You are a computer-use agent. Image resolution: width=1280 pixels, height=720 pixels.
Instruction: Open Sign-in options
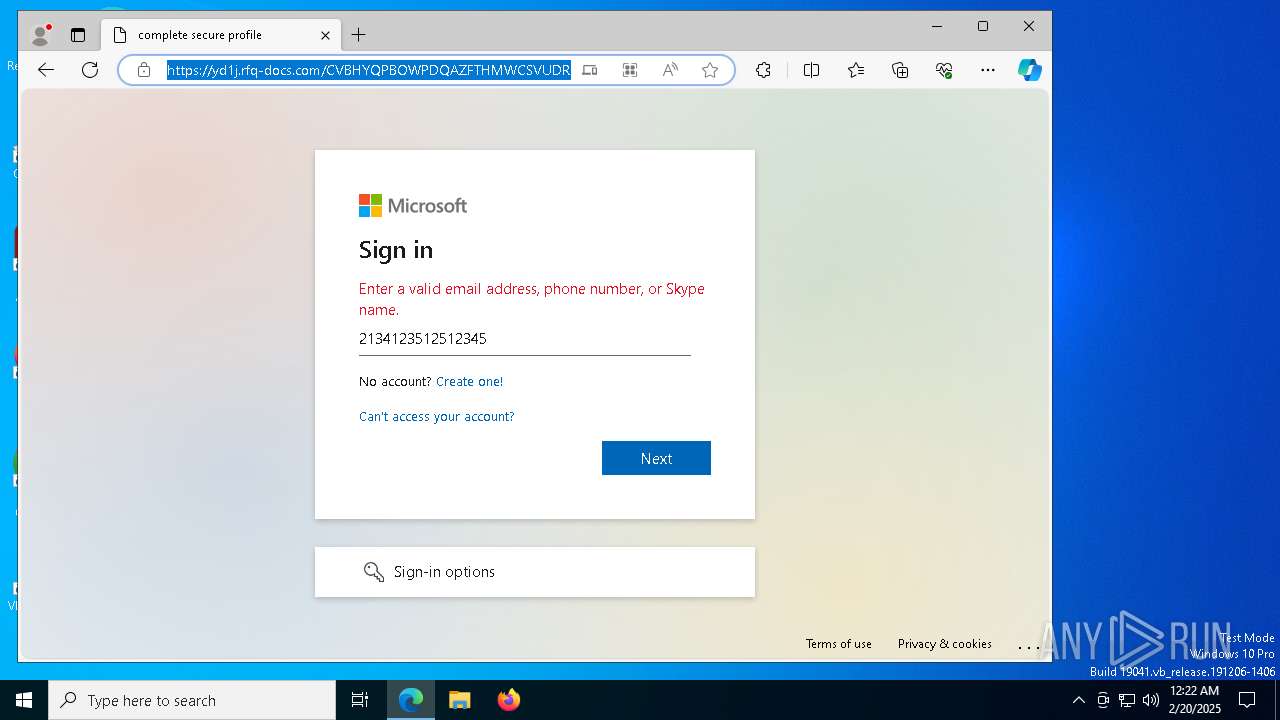click(x=535, y=572)
